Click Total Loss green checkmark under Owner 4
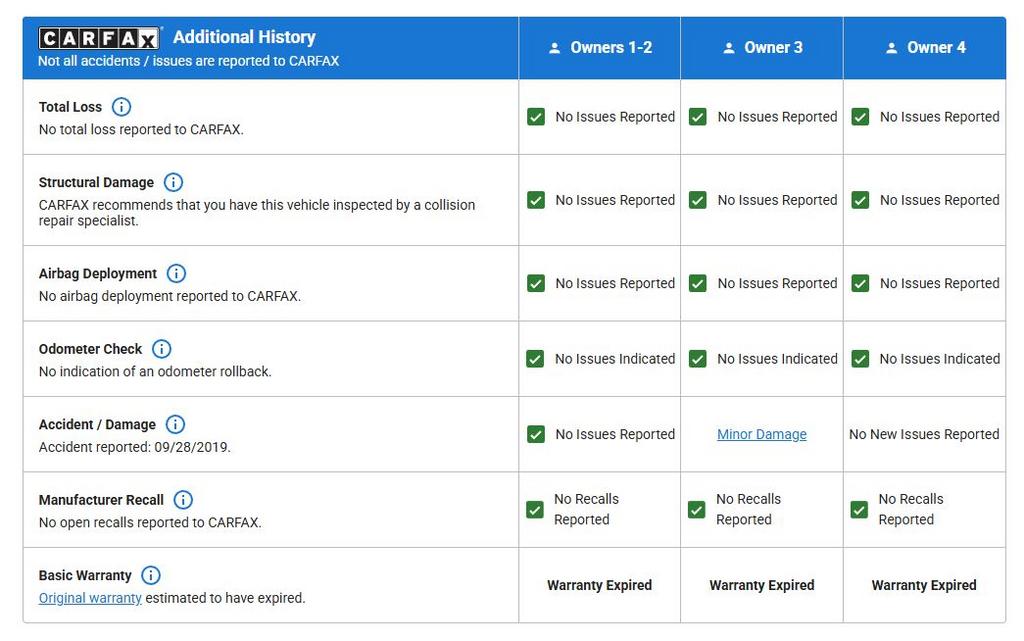This screenshot has height=641, width=1024. point(861,117)
